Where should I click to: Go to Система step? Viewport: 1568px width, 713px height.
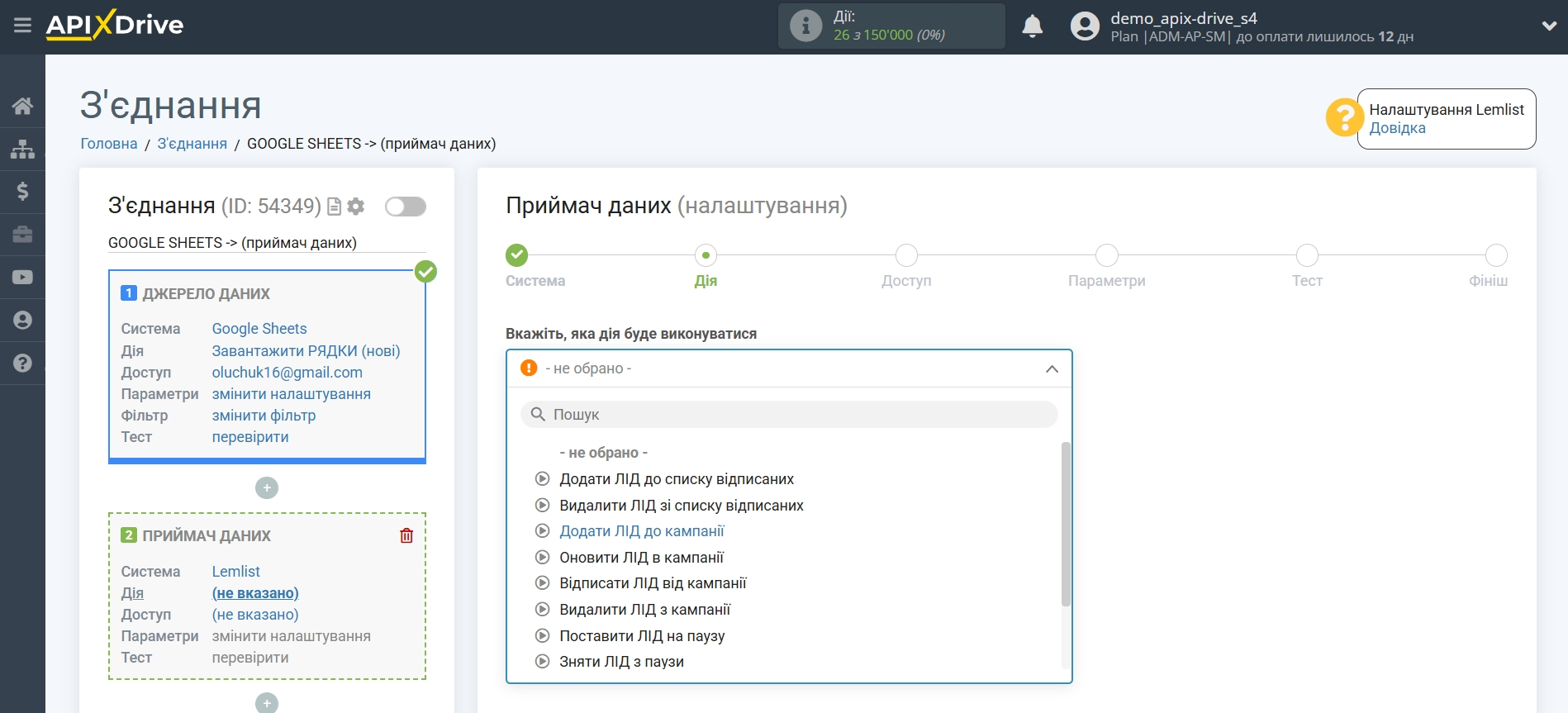coord(517,255)
